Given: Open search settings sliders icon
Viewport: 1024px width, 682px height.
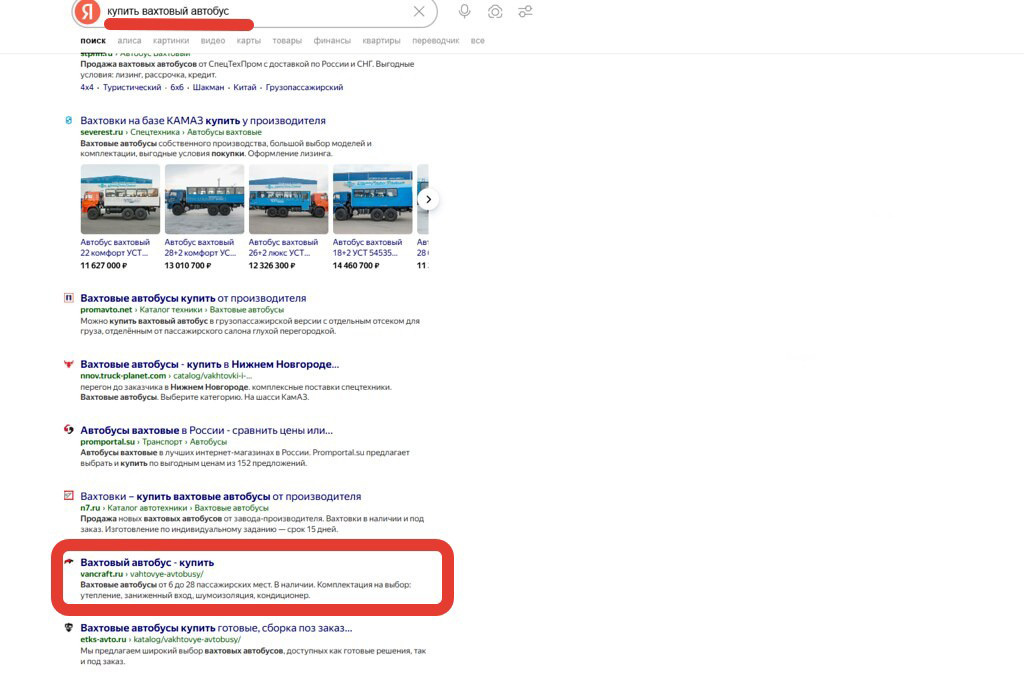Looking at the screenshot, I should click(525, 11).
